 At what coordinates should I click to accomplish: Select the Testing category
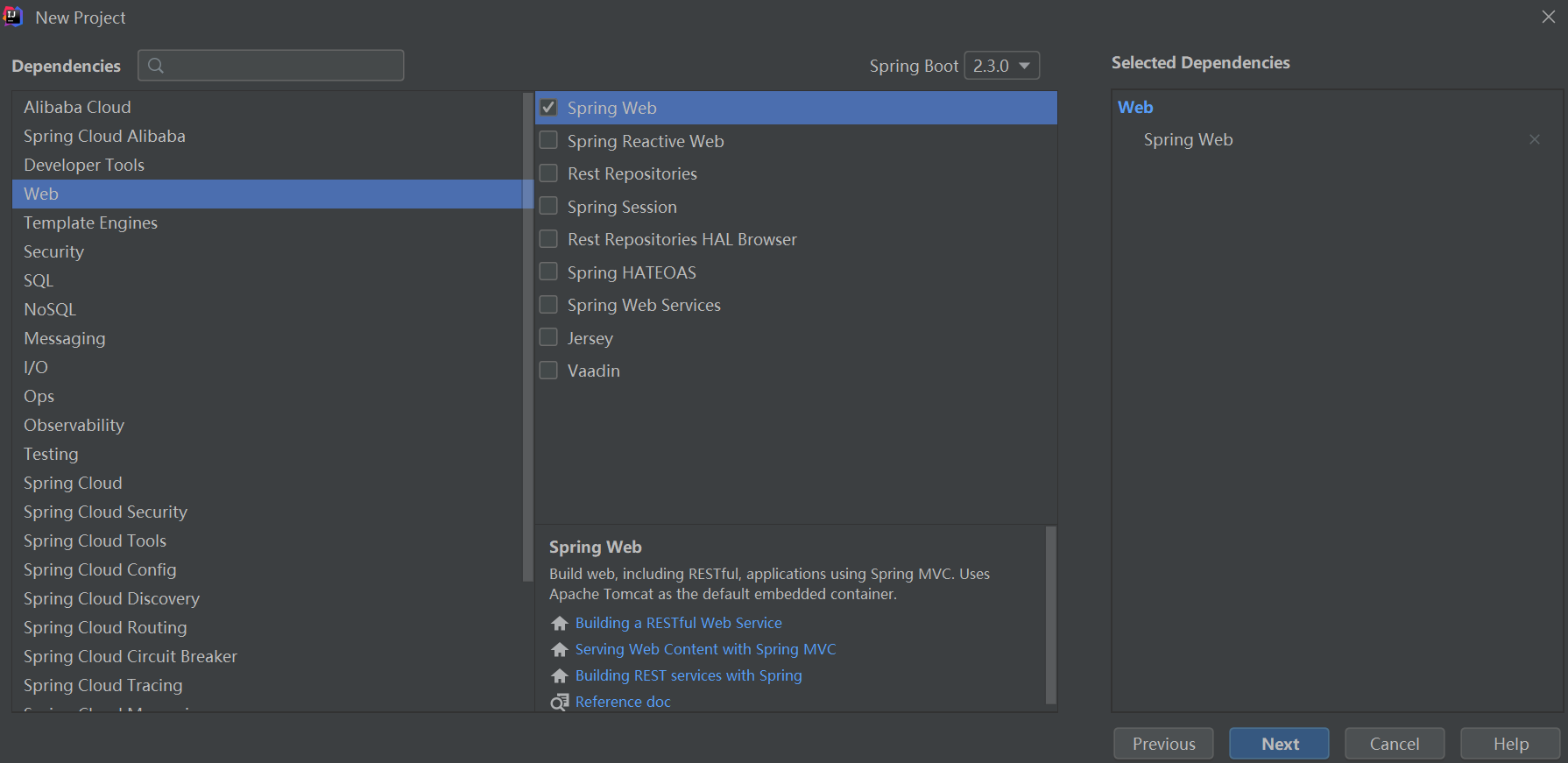click(267, 454)
